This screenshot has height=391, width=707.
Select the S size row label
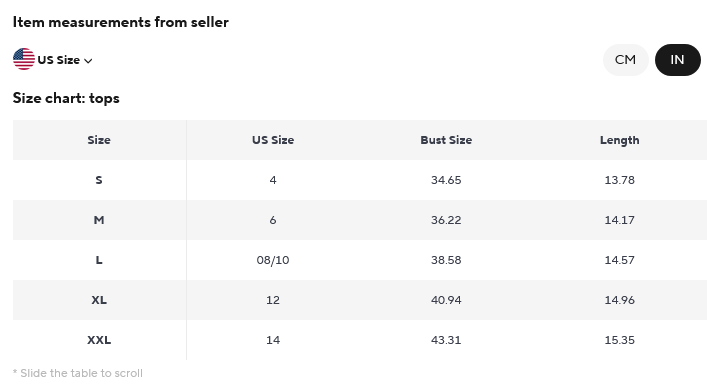(x=99, y=180)
